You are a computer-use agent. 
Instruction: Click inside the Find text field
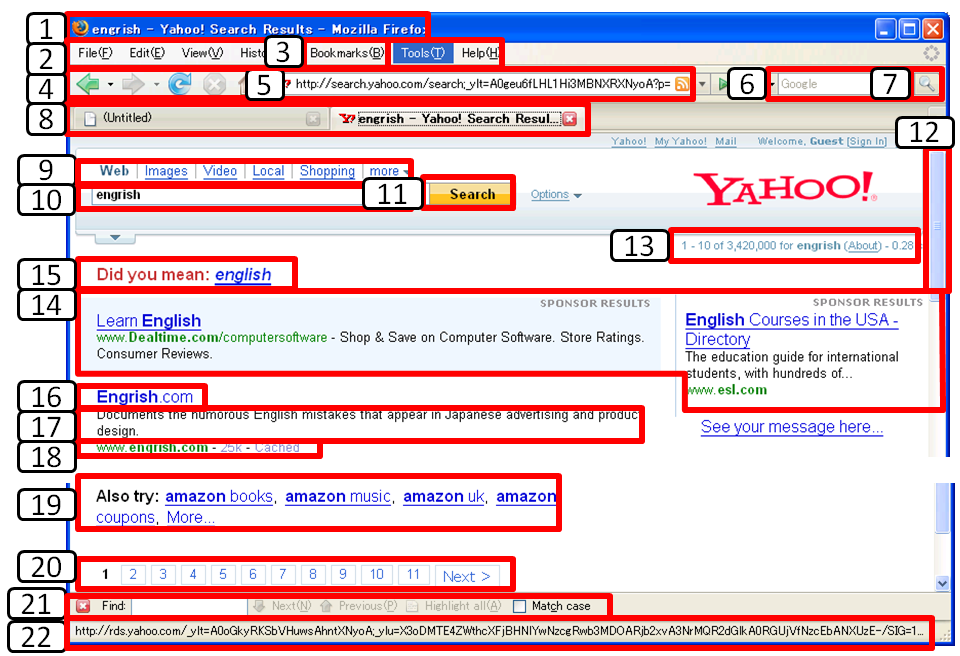pyautogui.click(x=188, y=606)
